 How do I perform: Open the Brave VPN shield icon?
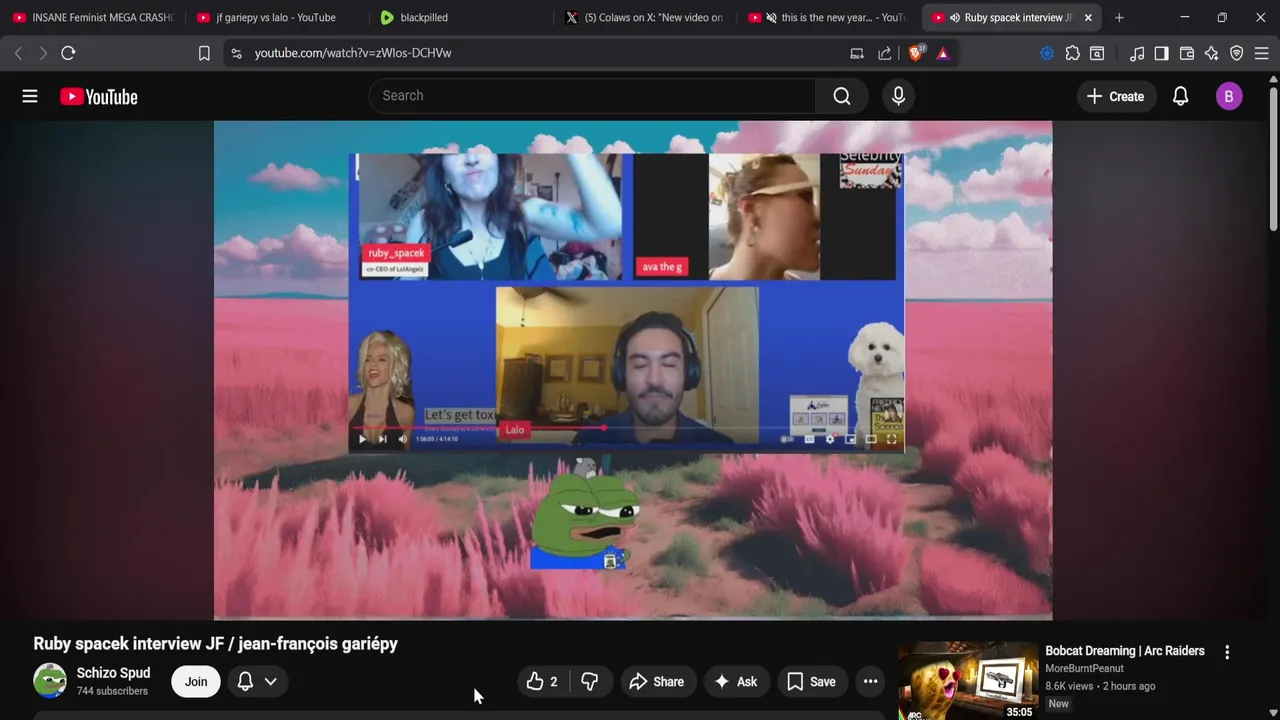point(1237,53)
